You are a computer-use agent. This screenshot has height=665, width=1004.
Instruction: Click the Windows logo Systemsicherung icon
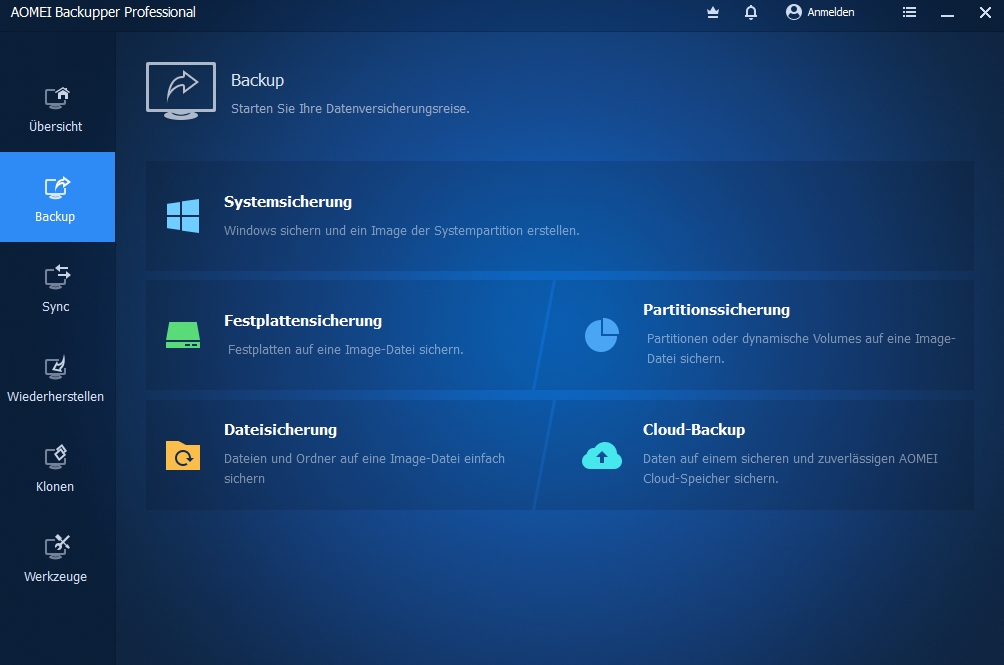click(x=183, y=216)
